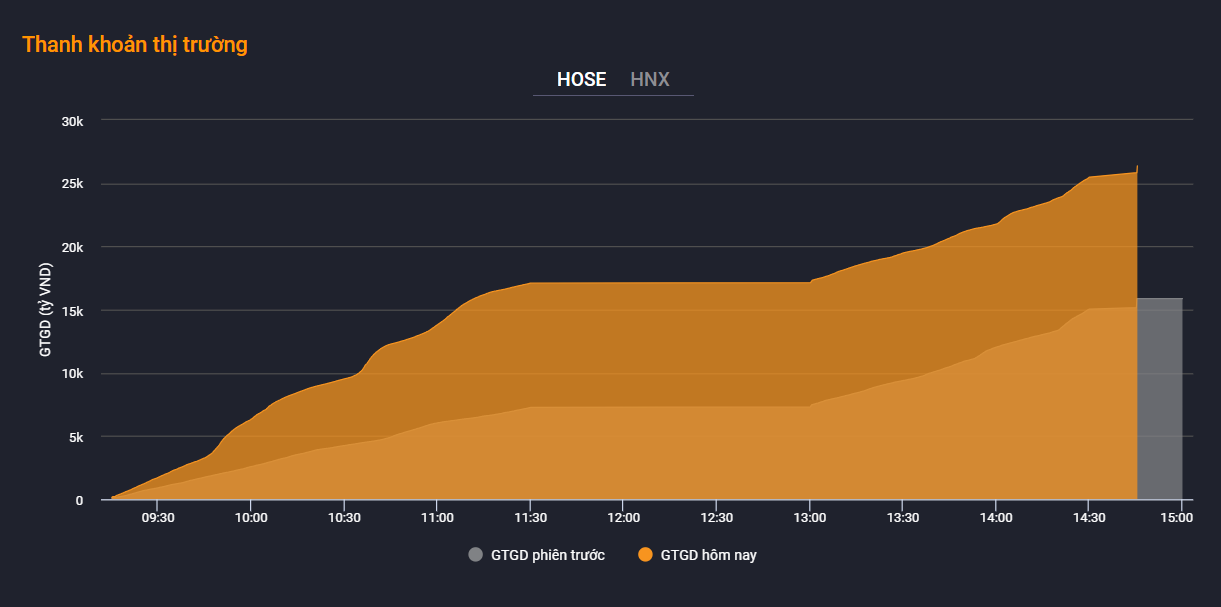Click the 12:00 time axis label
This screenshot has width=1221, height=607.
(x=623, y=518)
